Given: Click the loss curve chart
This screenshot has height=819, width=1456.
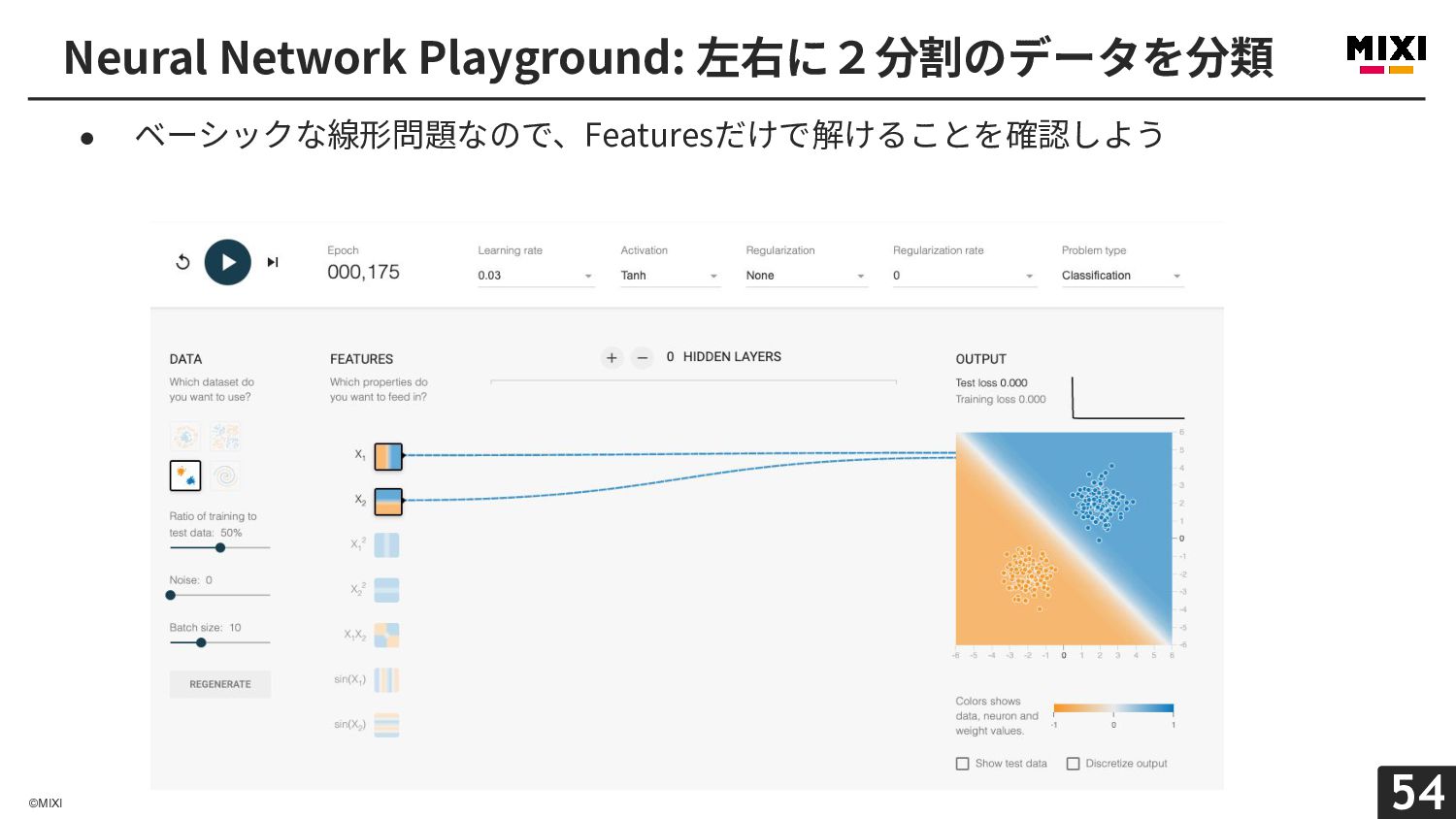Looking at the screenshot, I should 1128,398.
